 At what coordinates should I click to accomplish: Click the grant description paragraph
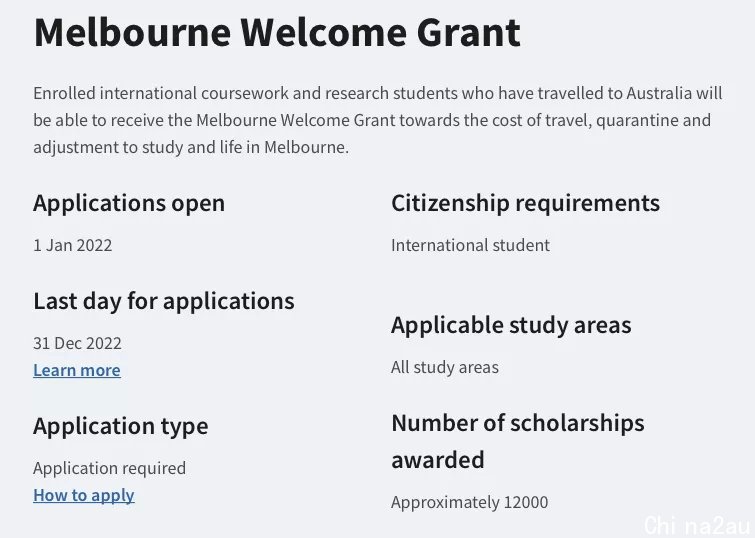pyautogui.click(x=378, y=120)
